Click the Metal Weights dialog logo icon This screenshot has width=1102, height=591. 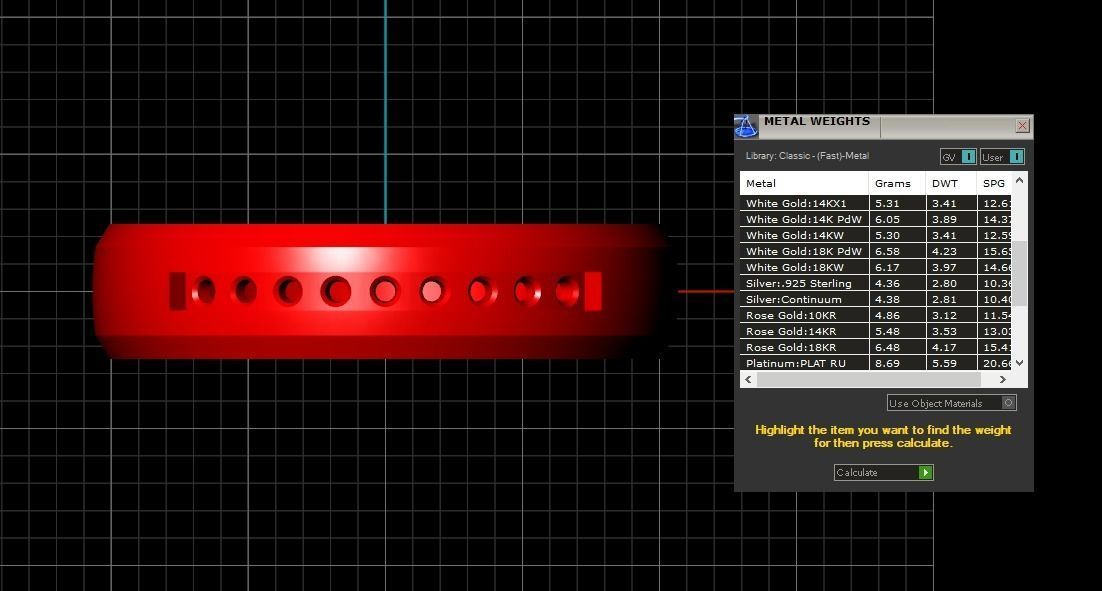[x=746, y=126]
